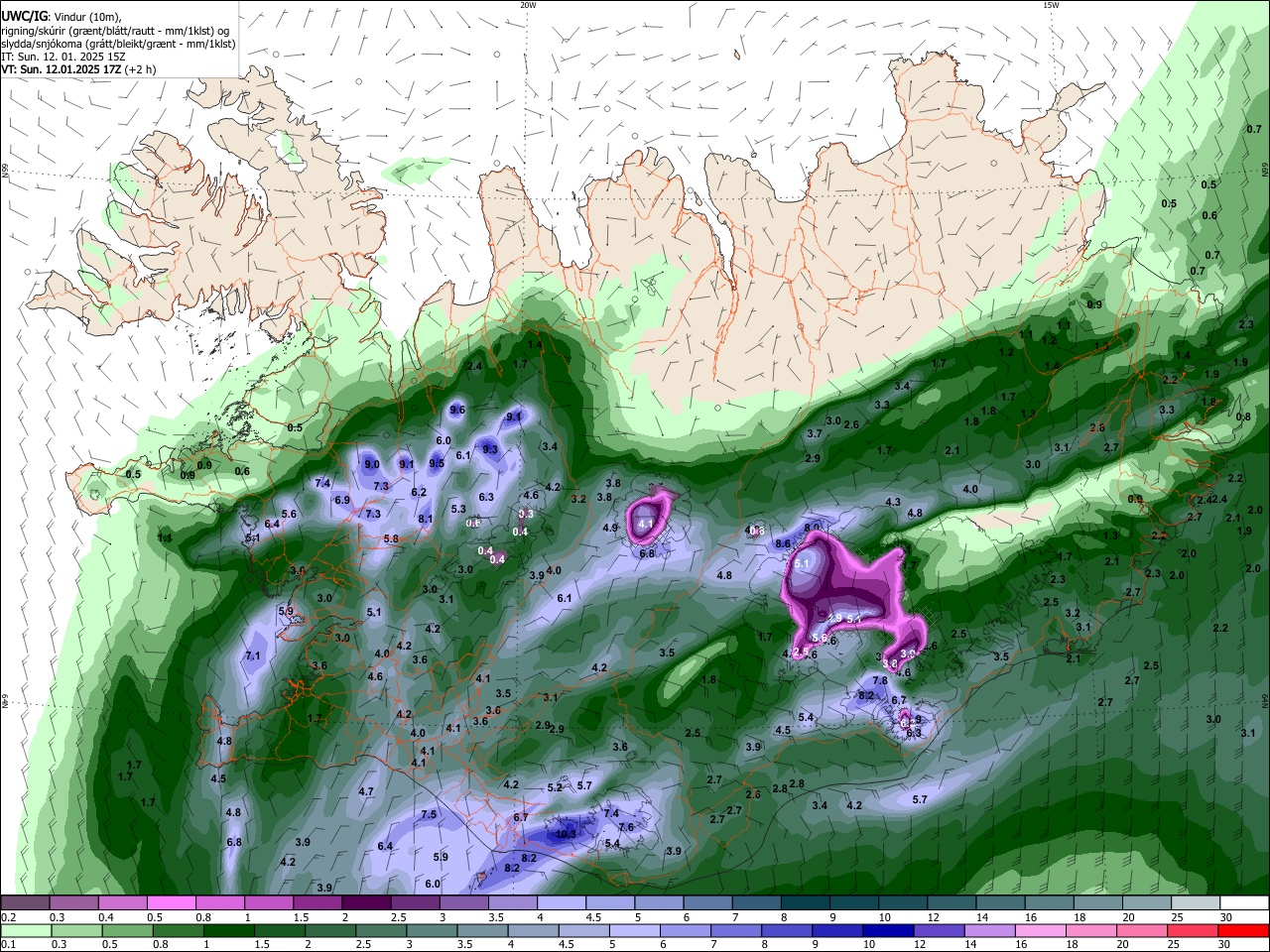Select the 4.3 precipitation value on the map
Image resolution: width=1270 pixels, height=952 pixels.
pos(892,503)
